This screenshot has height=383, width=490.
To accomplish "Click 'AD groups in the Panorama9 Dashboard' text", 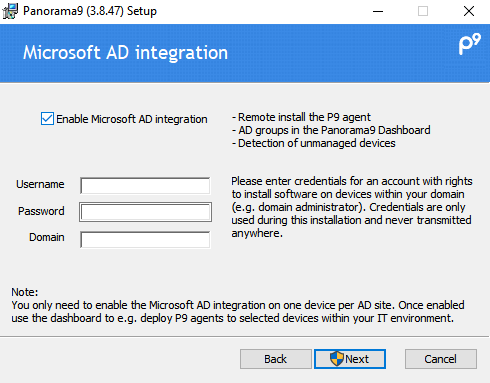I will tap(331, 130).
